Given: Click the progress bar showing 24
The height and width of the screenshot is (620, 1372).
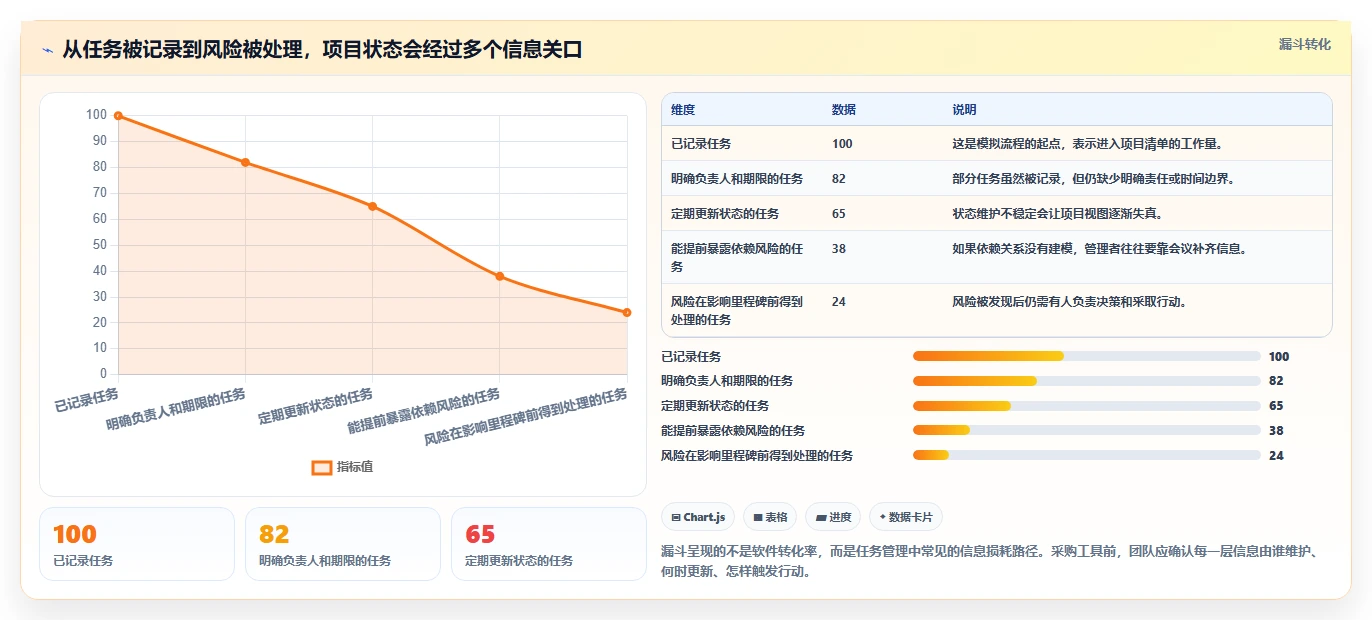Looking at the screenshot, I should click(x=1087, y=456).
